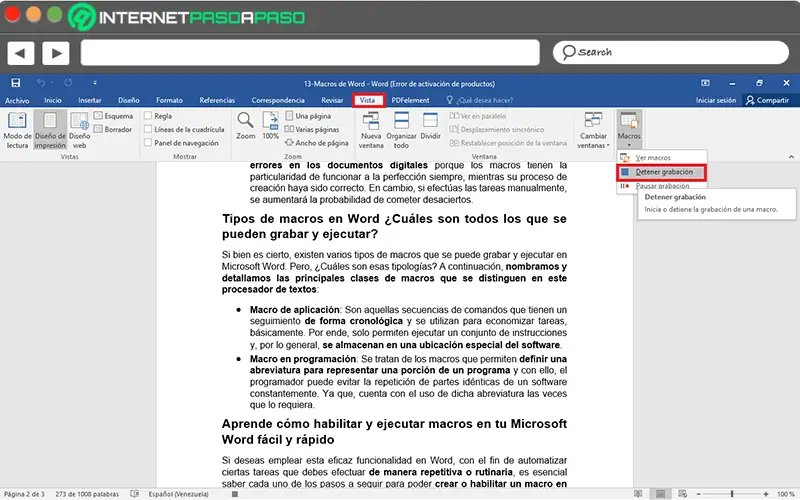The height and width of the screenshot is (500, 800).
Task: Click the zoom in plus button
Action: [x=766, y=494]
